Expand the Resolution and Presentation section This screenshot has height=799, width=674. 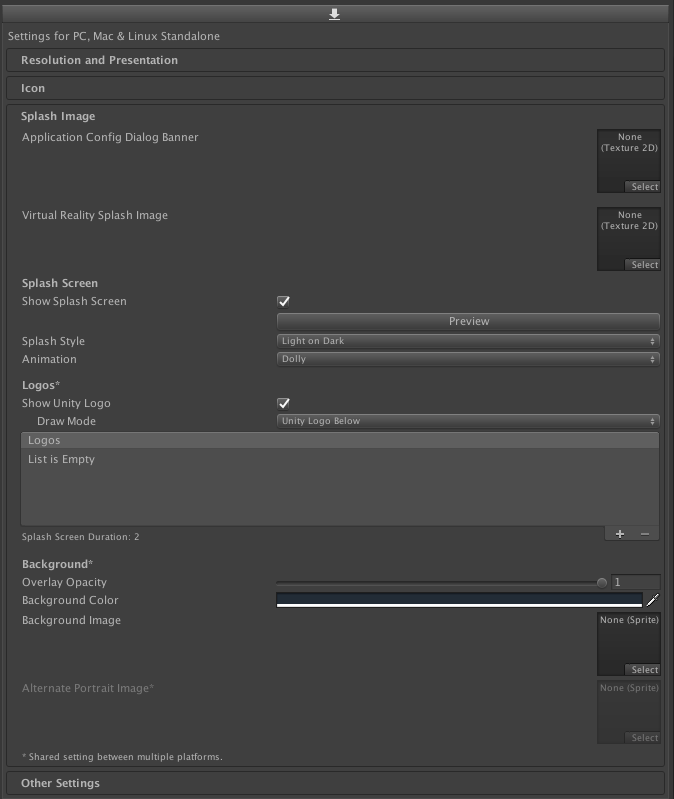(335, 60)
